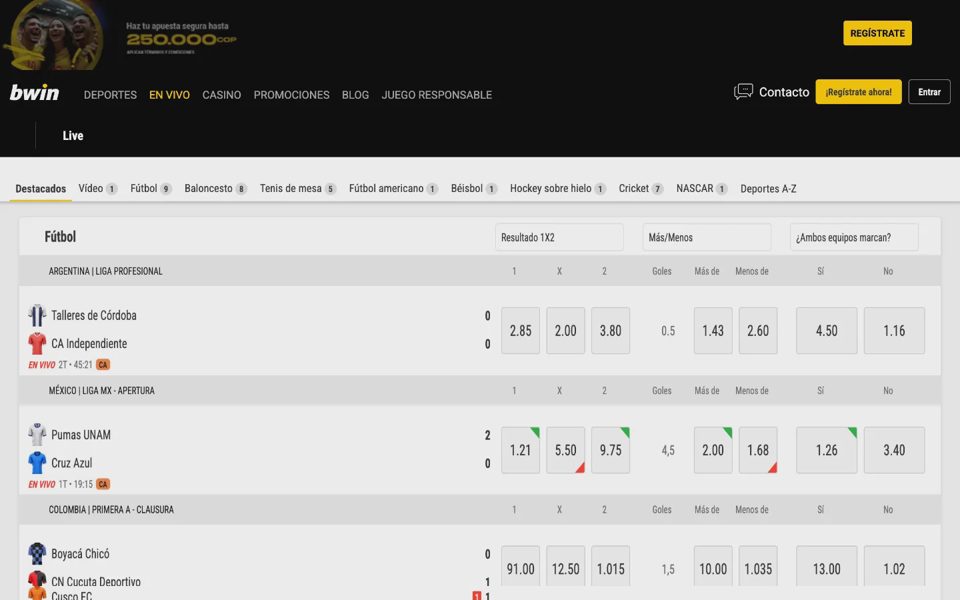Open the Más/Menos market dropdown
The width and height of the screenshot is (960, 600).
click(707, 238)
